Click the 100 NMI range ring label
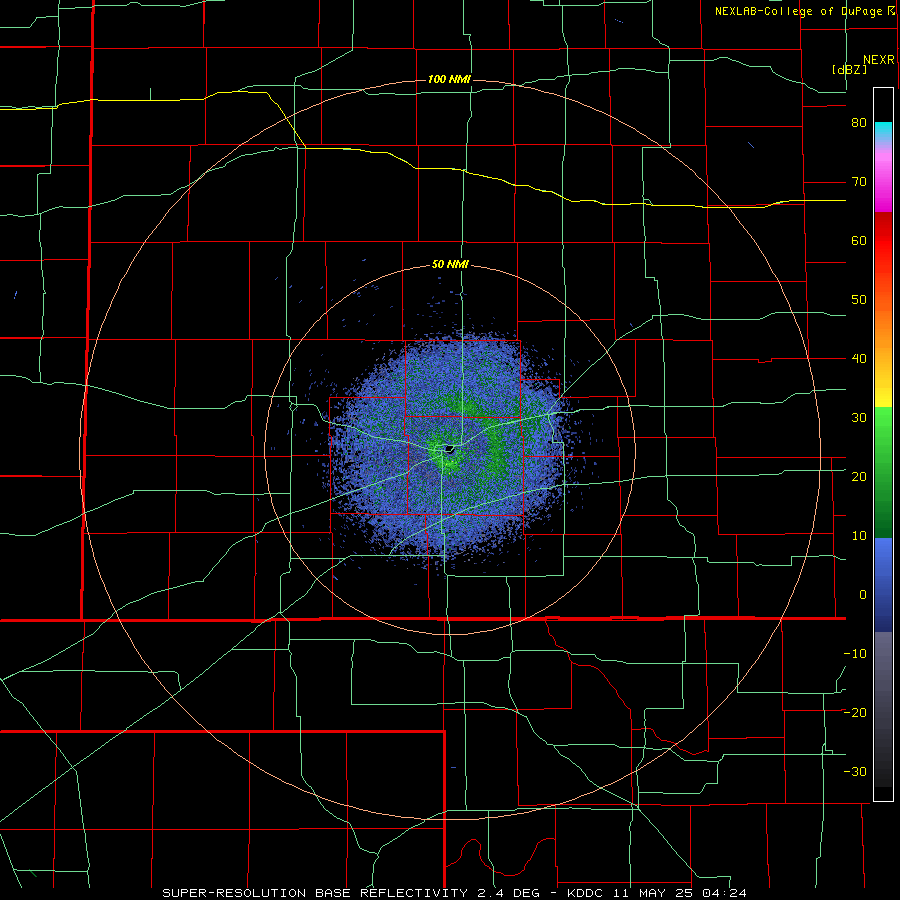The image size is (900, 900). coord(449,79)
